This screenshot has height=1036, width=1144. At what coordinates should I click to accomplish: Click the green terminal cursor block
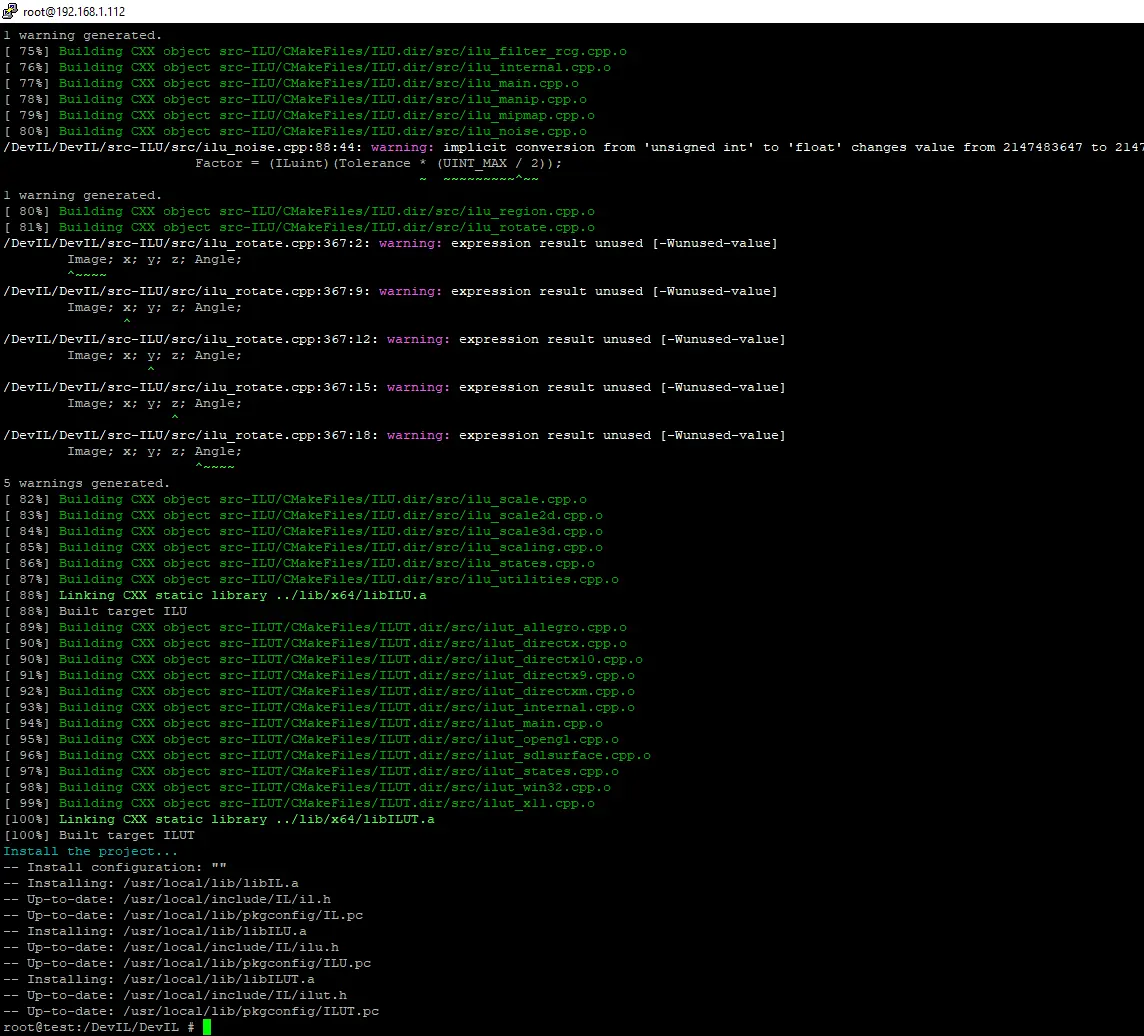pos(207,1027)
